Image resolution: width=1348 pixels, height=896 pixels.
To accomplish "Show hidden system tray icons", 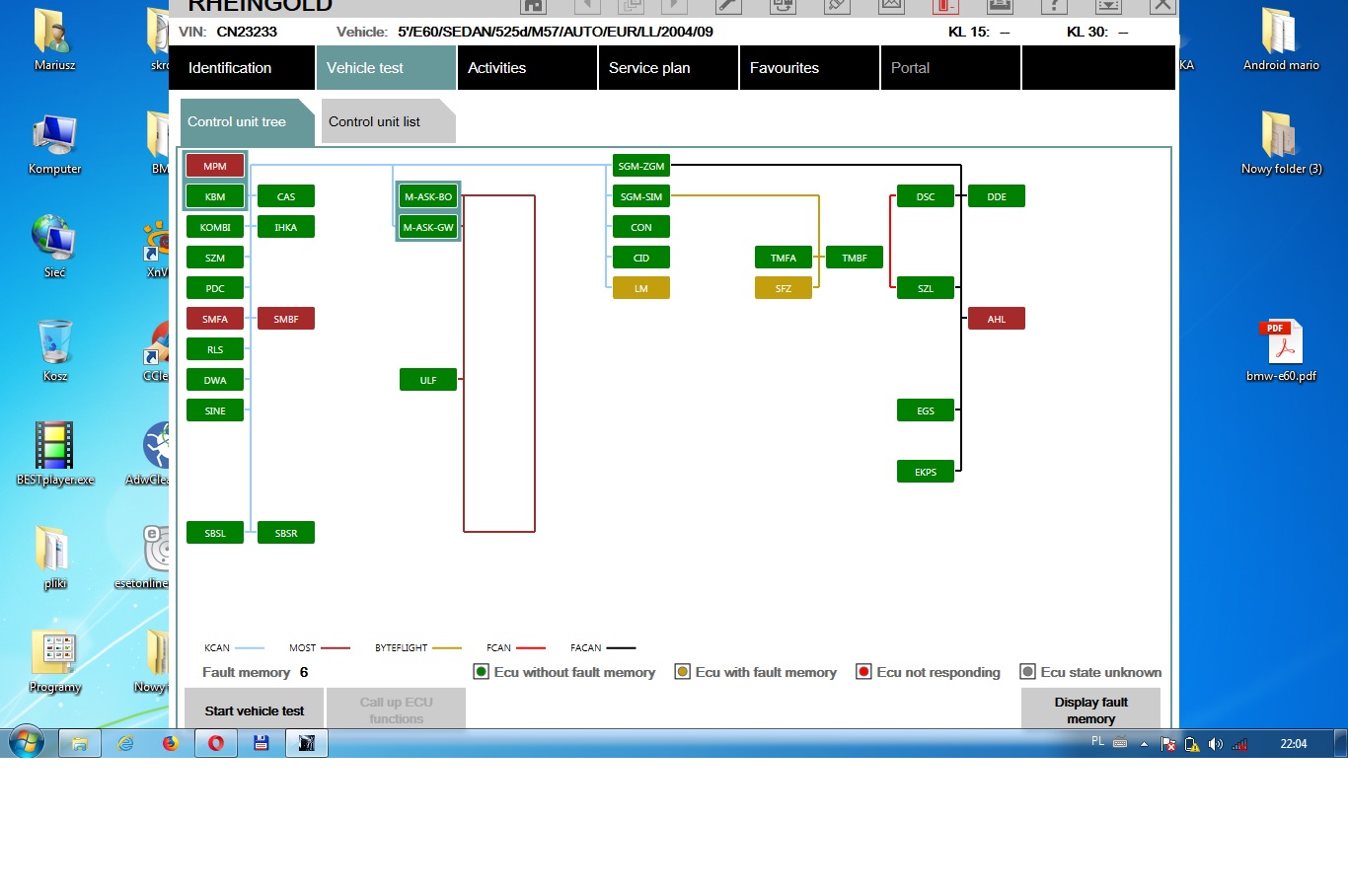I will [1144, 744].
